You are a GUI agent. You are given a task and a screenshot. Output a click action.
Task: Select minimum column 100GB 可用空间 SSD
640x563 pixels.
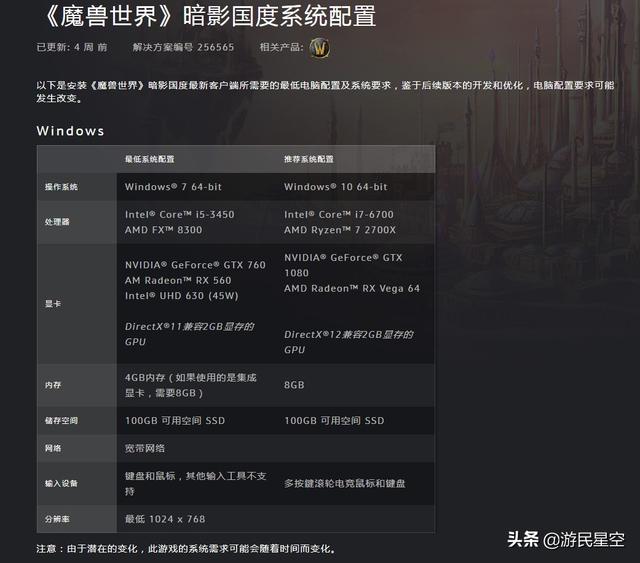[175, 421]
